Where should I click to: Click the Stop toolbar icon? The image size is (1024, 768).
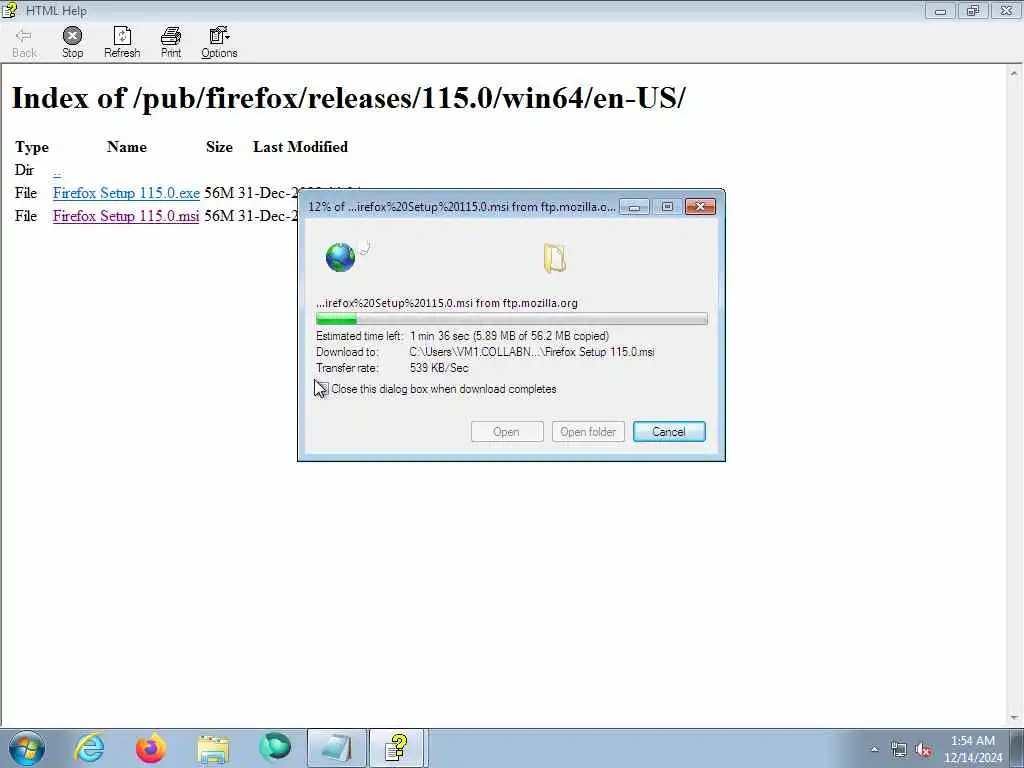tap(72, 42)
